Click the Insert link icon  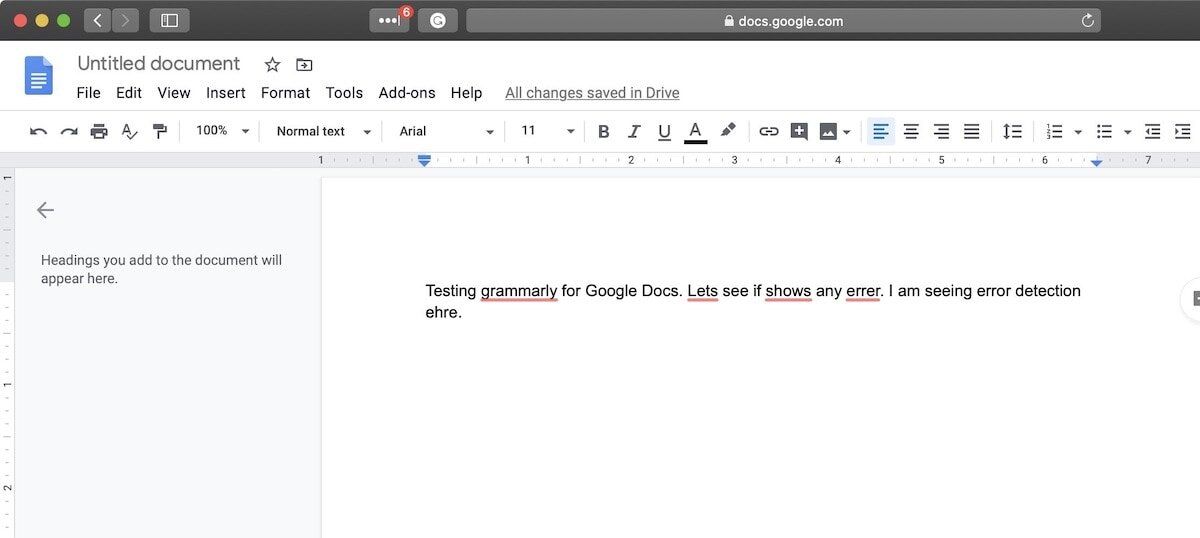[x=768, y=131]
